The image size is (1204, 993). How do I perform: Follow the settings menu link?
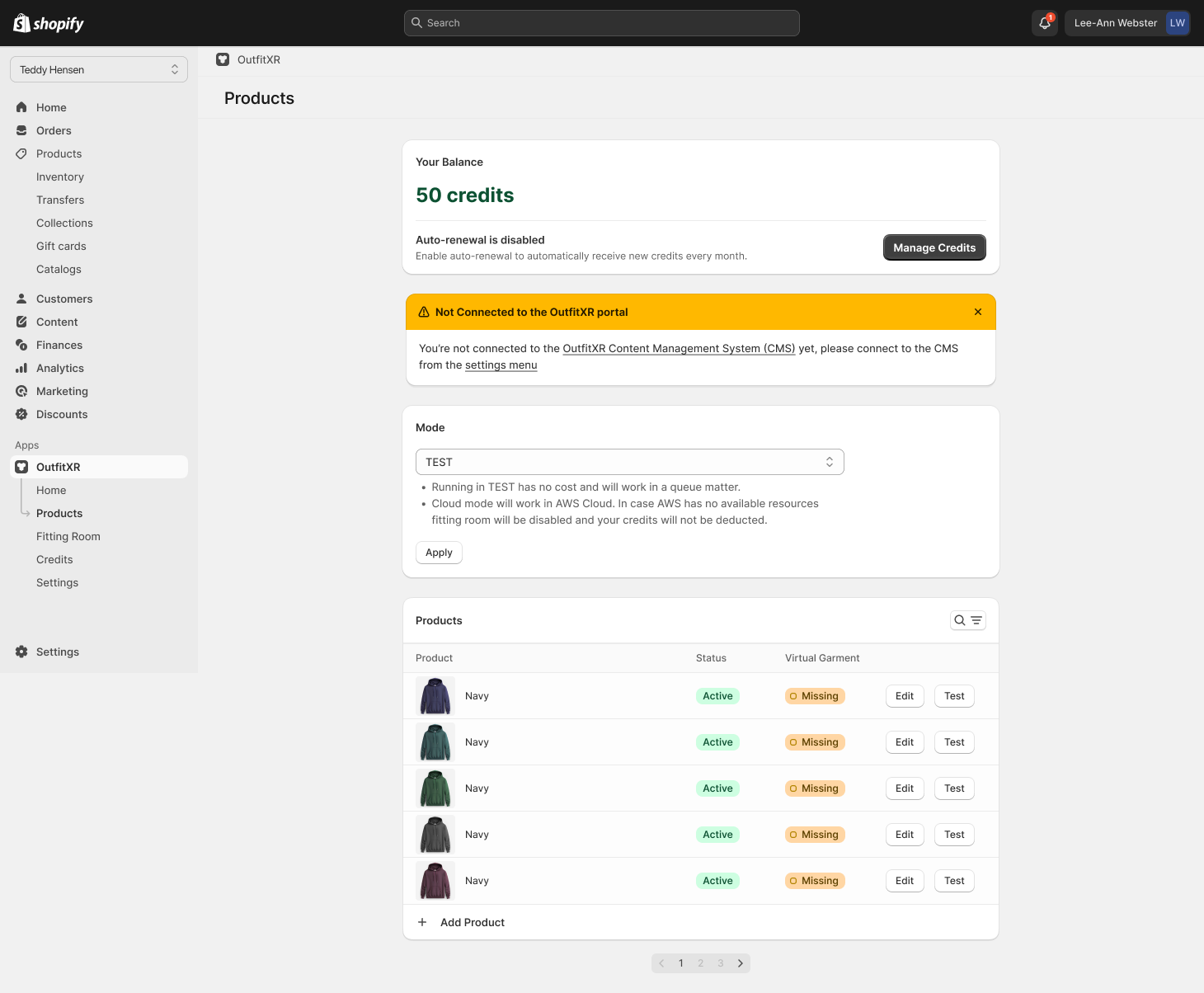pyautogui.click(x=501, y=365)
